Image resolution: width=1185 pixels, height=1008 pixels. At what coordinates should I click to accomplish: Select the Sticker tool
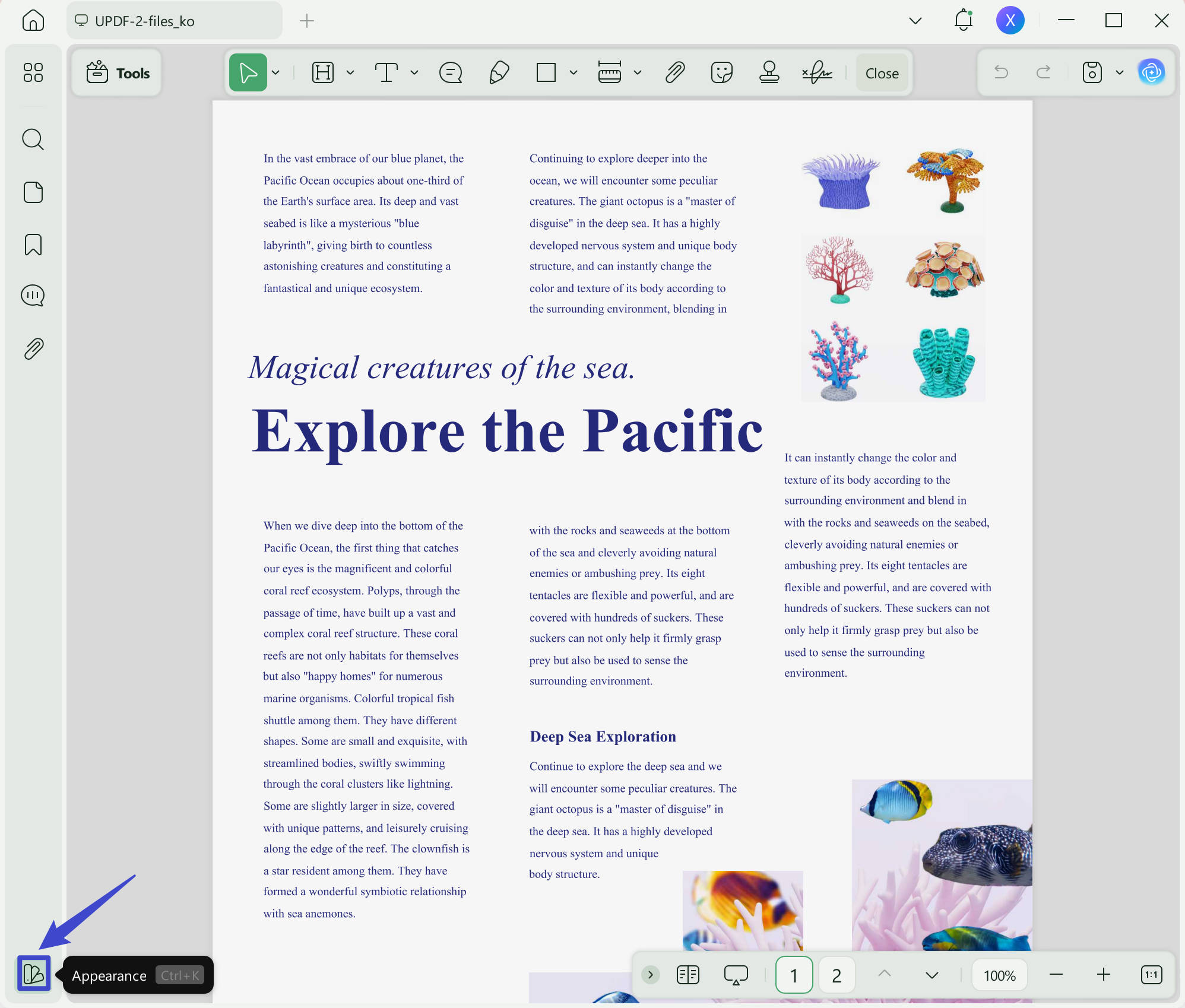tap(722, 73)
